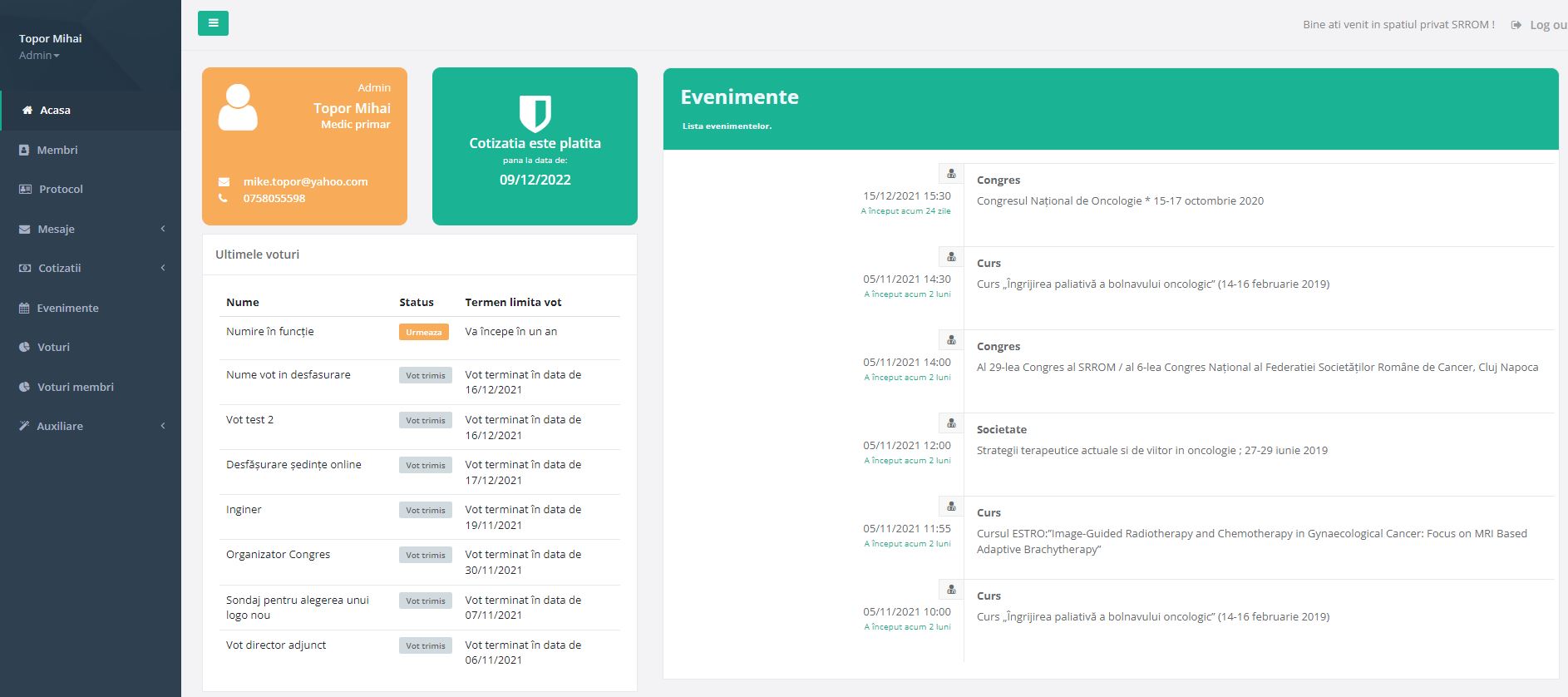1568x697 pixels.
Task: Click the green hamburger menu toggle button
Action: pos(213,23)
